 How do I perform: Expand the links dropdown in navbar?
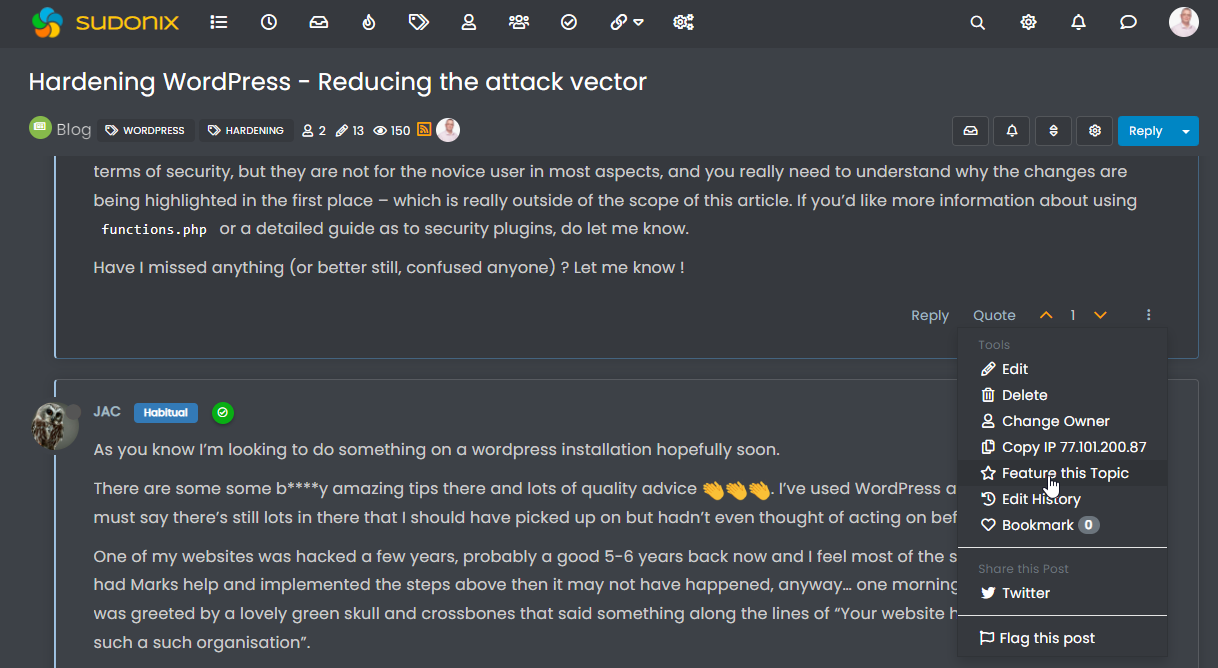click(x=627, y=22)
